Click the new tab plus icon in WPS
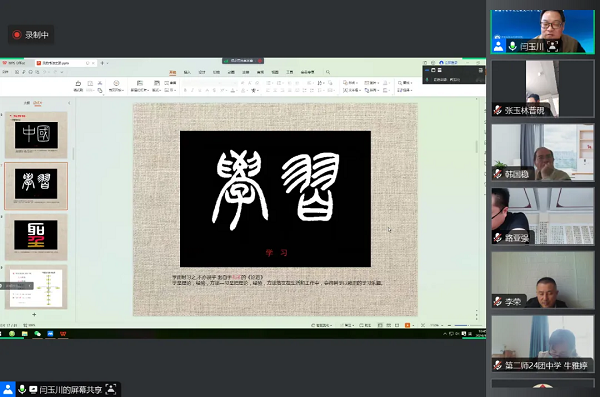Image resolution: width=600 pixels, height=397 pixels. point(102,63)
